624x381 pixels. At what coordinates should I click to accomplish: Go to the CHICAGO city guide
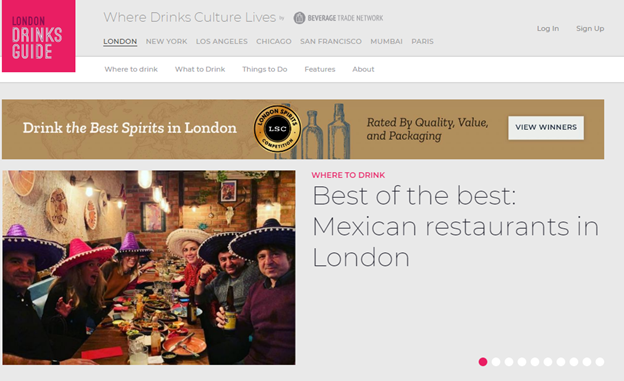click(274, 41)
